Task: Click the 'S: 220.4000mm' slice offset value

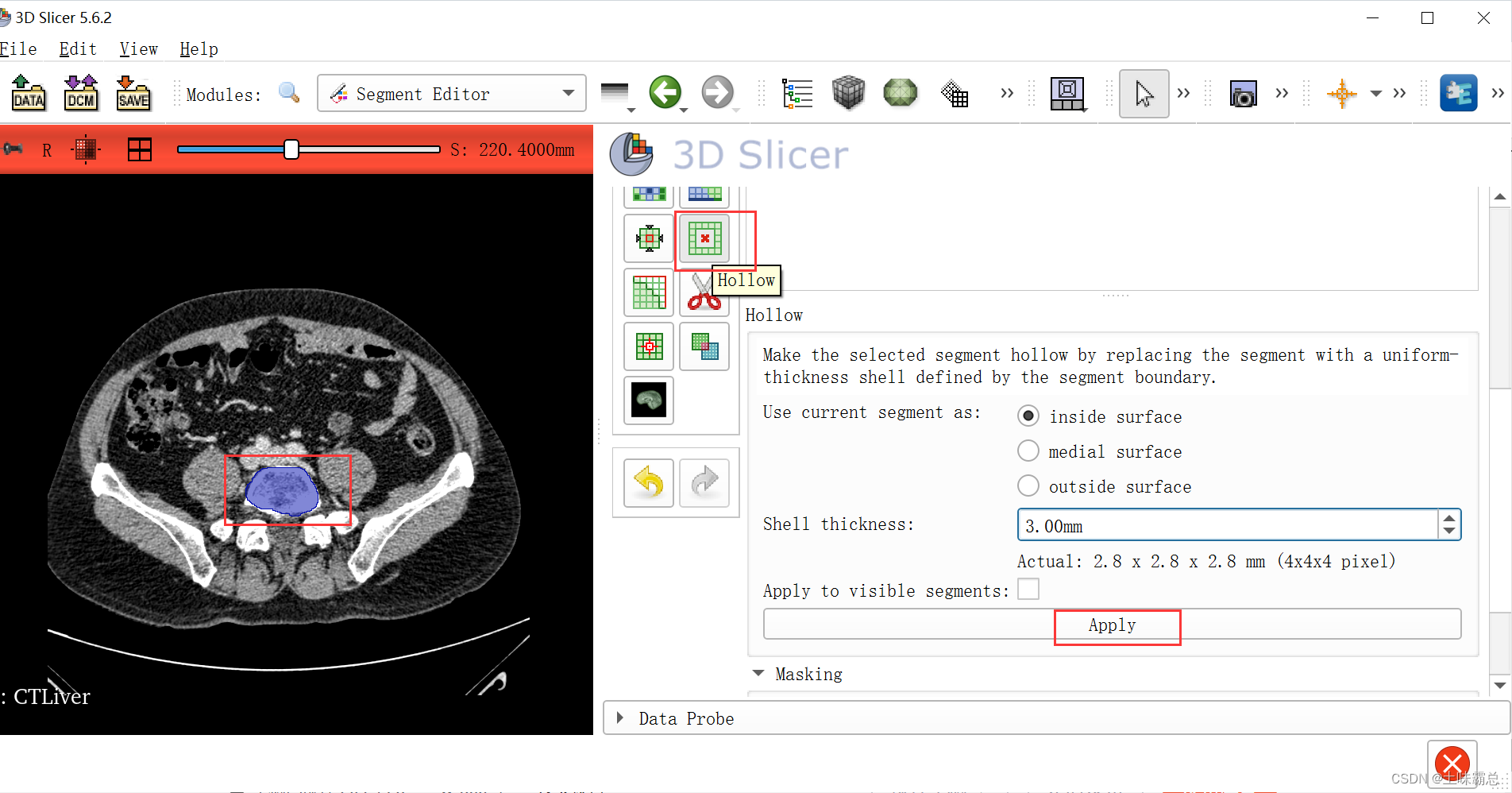Action: [512, 149]
